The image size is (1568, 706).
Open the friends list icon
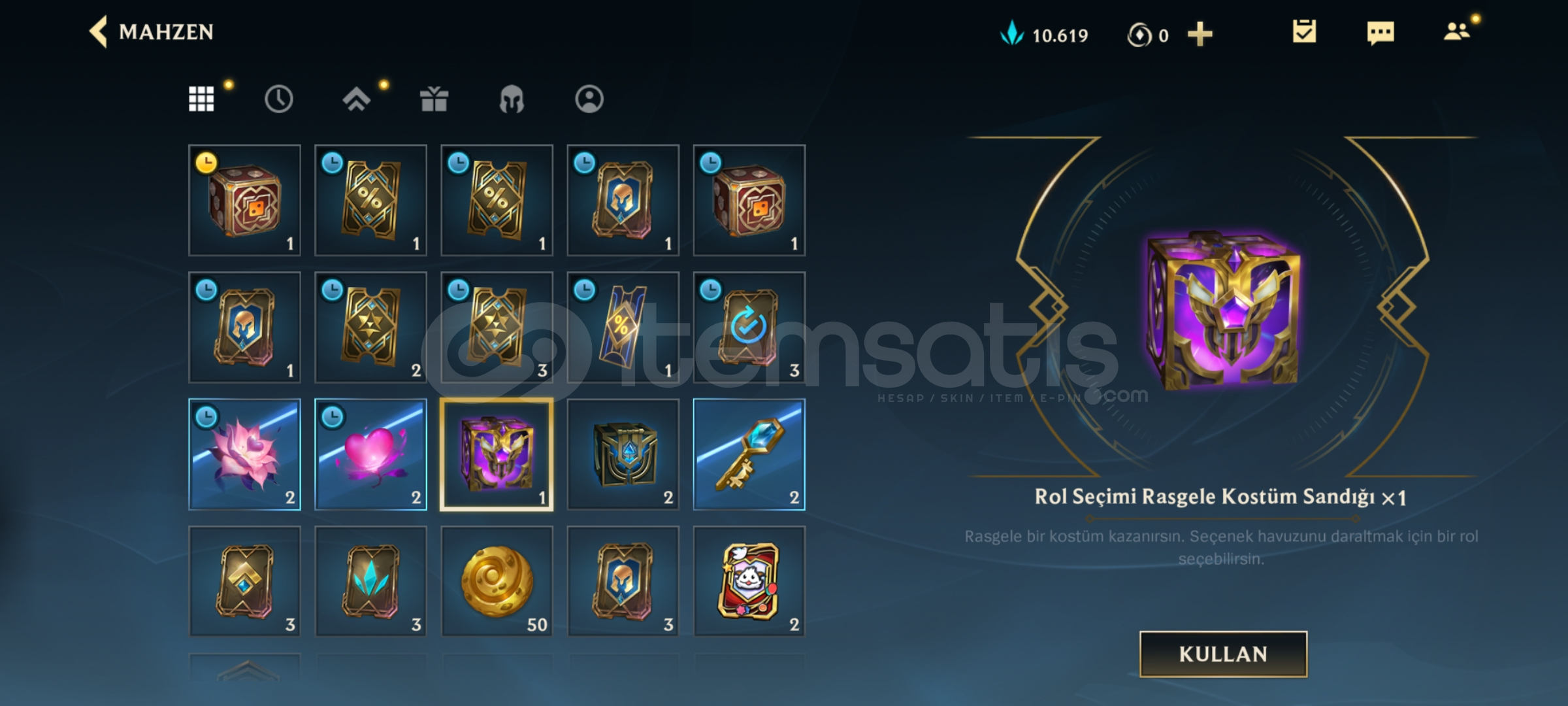pos(1456,31)
